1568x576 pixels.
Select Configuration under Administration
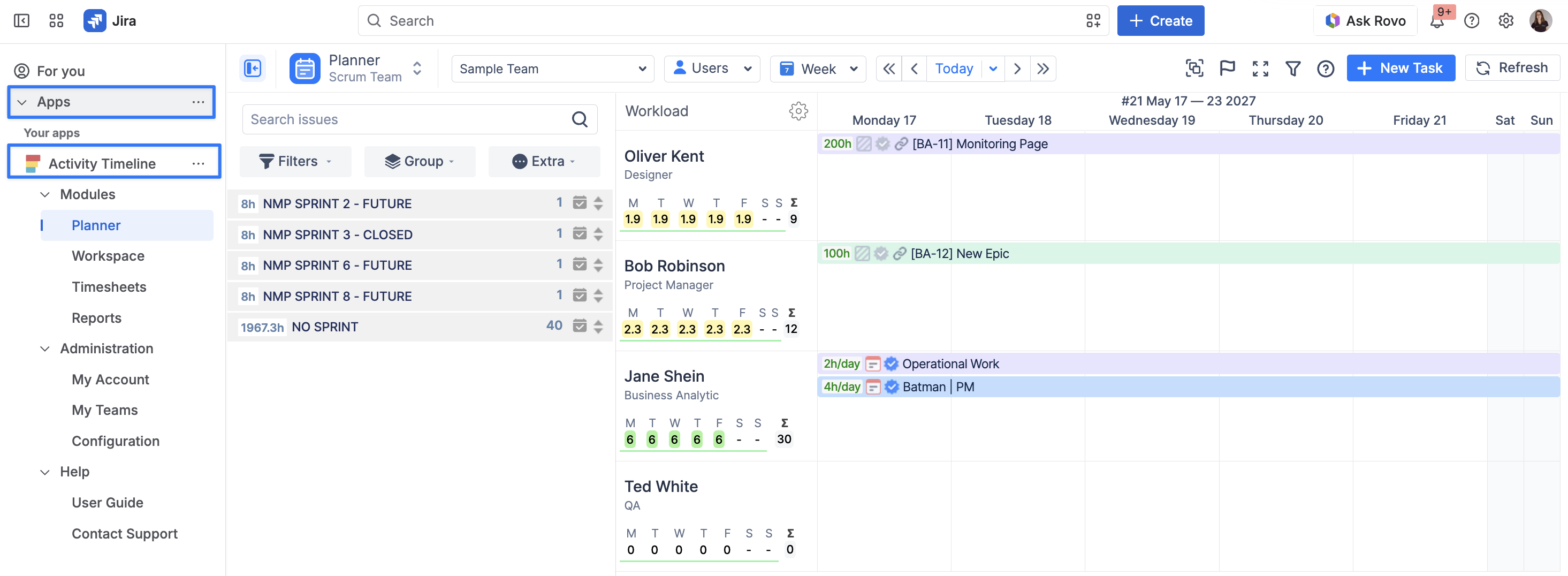pos(116,441)
